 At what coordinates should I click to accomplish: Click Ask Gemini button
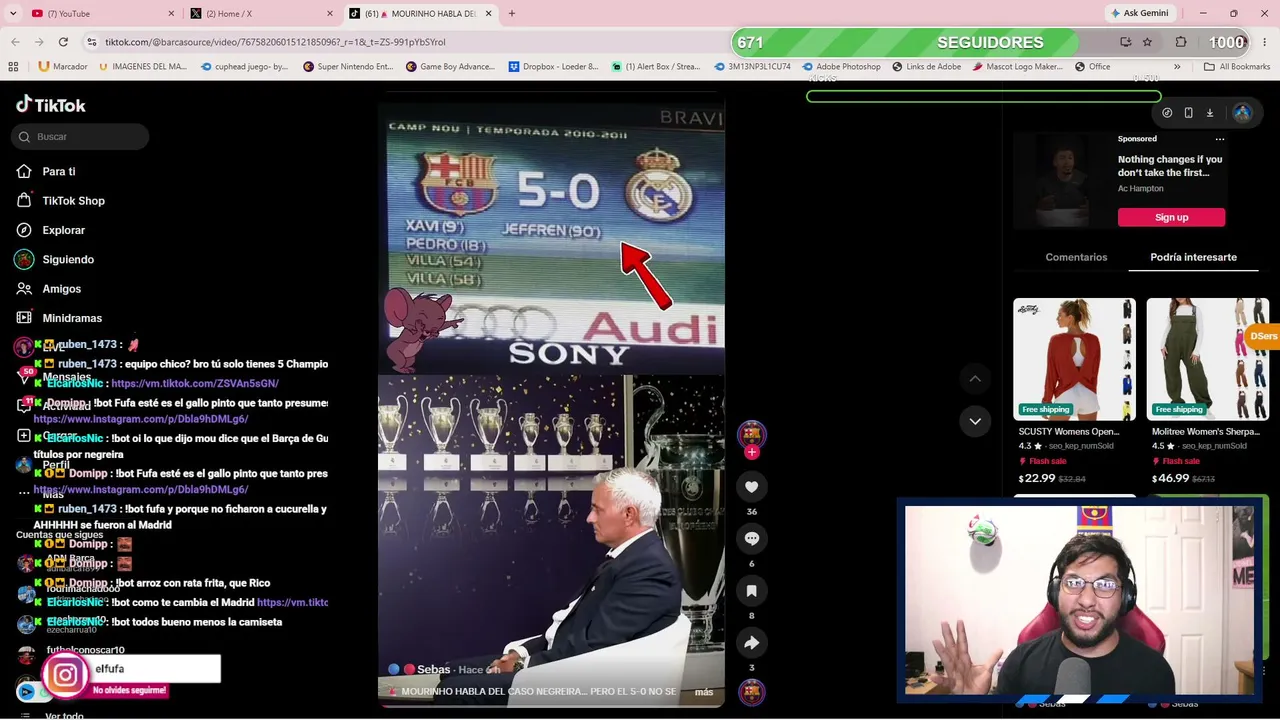tap(1139, 14)
